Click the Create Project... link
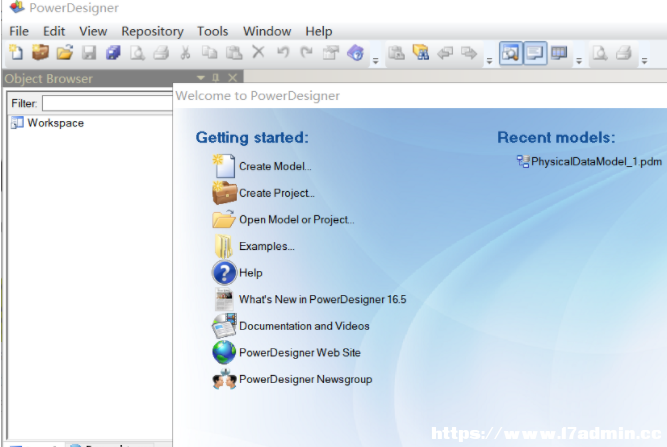Screen dimensions: 667x447 [277, 193]
